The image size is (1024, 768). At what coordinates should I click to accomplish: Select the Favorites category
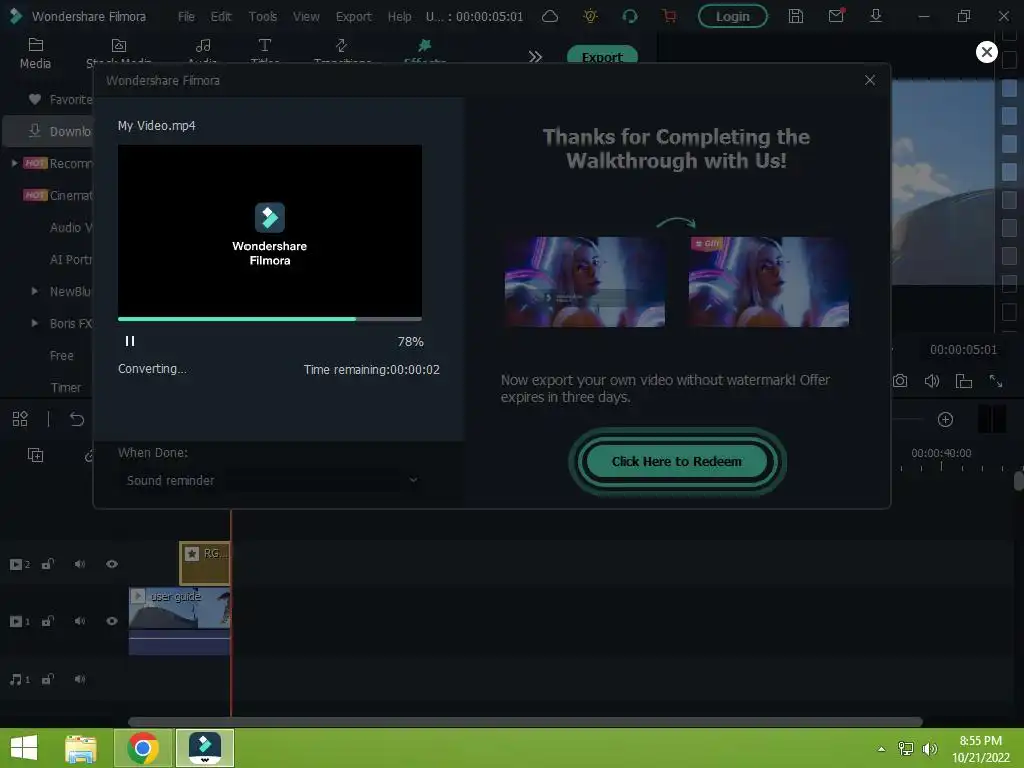pos(60,99)
